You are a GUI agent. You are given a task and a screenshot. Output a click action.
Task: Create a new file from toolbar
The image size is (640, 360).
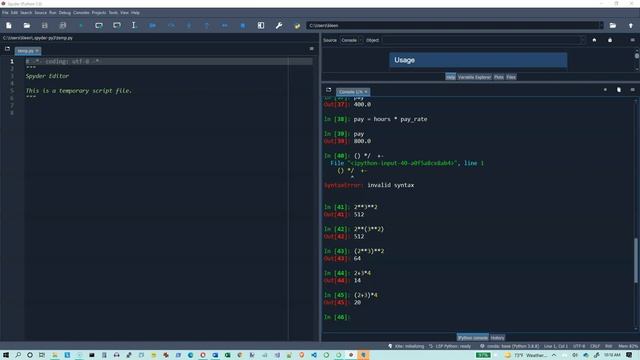9,25
